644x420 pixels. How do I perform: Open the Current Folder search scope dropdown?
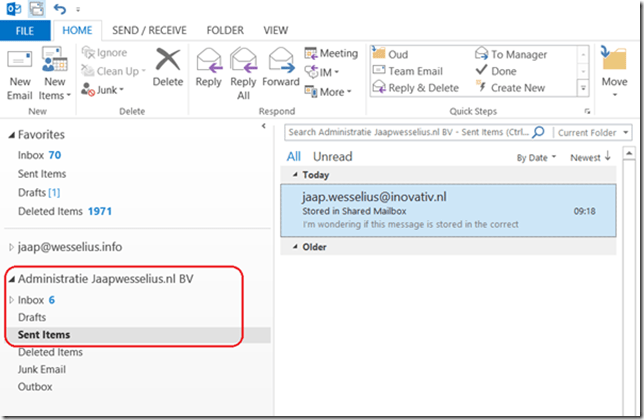click(x=594, y=131)
